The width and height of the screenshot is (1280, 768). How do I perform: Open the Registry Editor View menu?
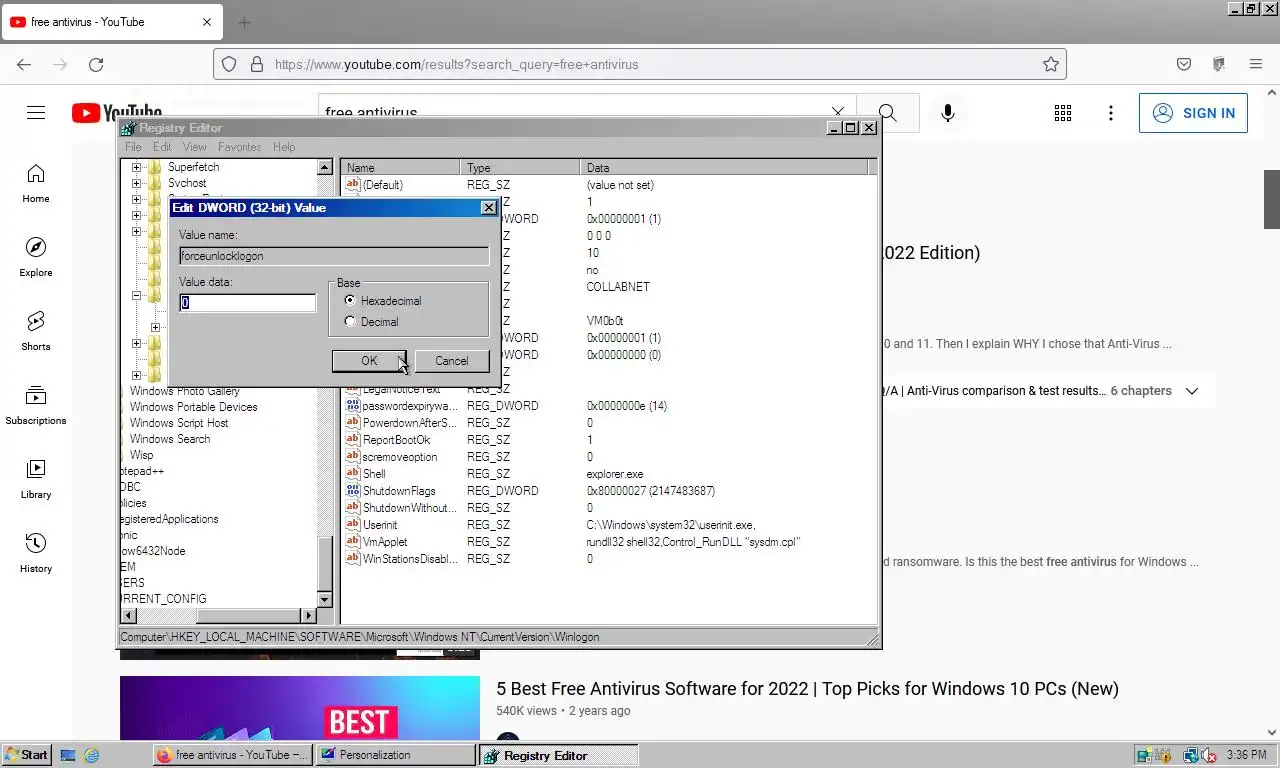194,147
